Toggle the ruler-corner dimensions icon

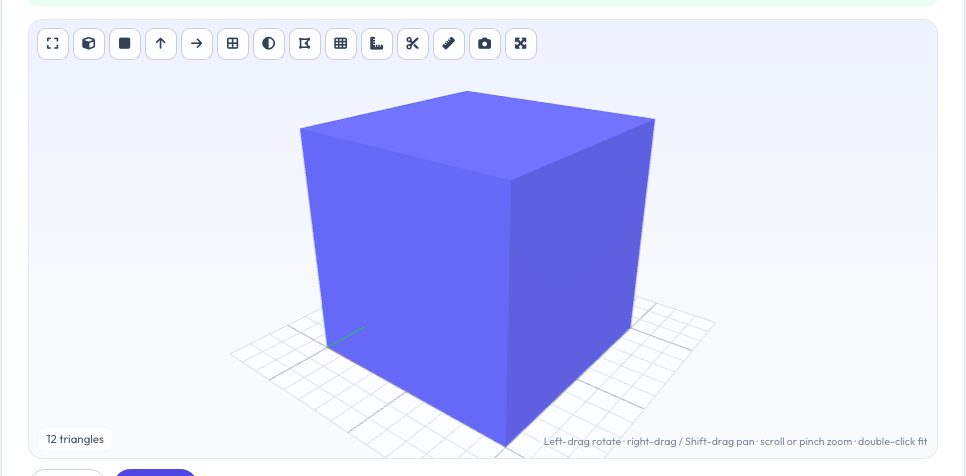377,44
